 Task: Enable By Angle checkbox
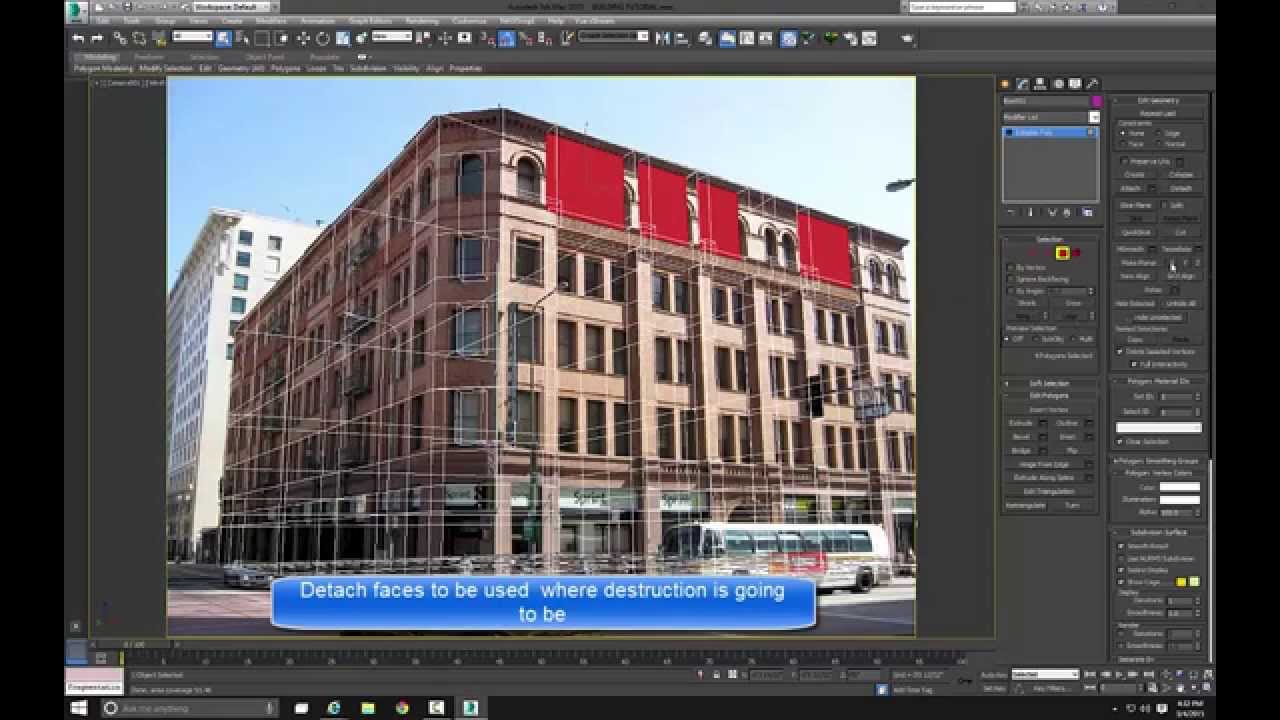pyautogui.click(x=1010, y=291)
